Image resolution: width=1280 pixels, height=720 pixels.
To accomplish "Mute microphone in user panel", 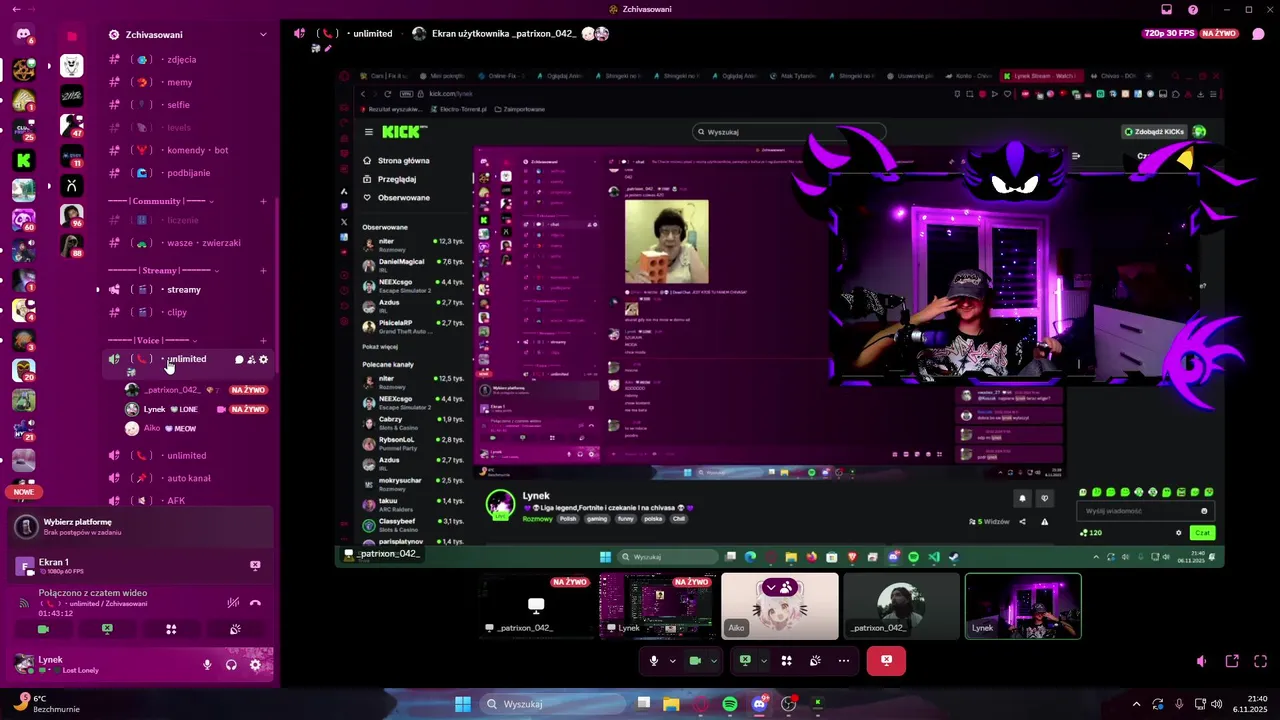I will tap(208, 664).
